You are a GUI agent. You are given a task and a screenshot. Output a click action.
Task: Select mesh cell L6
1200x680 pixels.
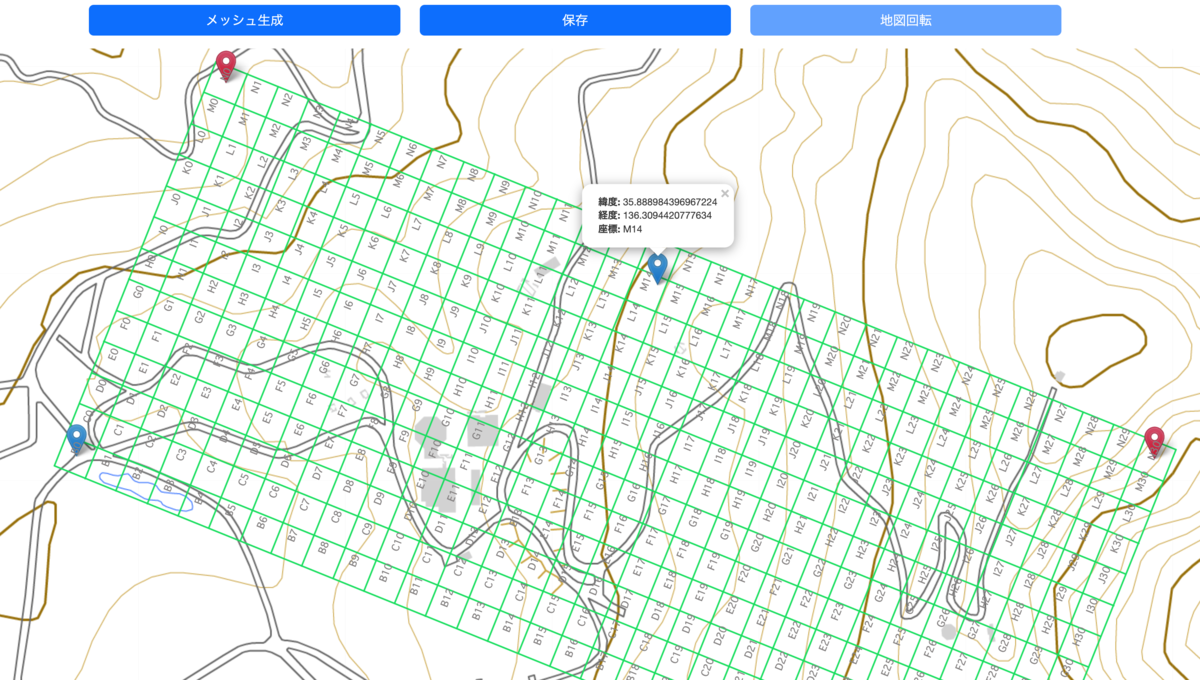tap(386, 210)
